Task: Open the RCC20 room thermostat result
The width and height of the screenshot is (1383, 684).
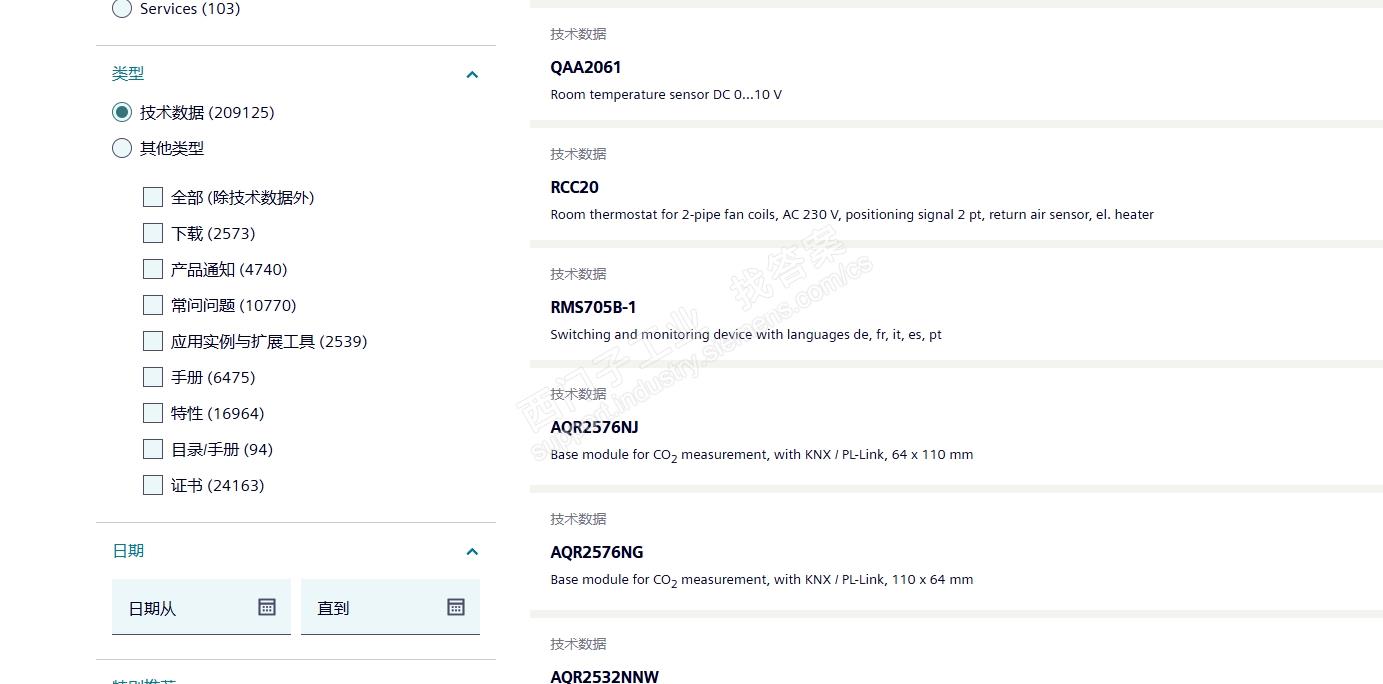Action: 575,187
